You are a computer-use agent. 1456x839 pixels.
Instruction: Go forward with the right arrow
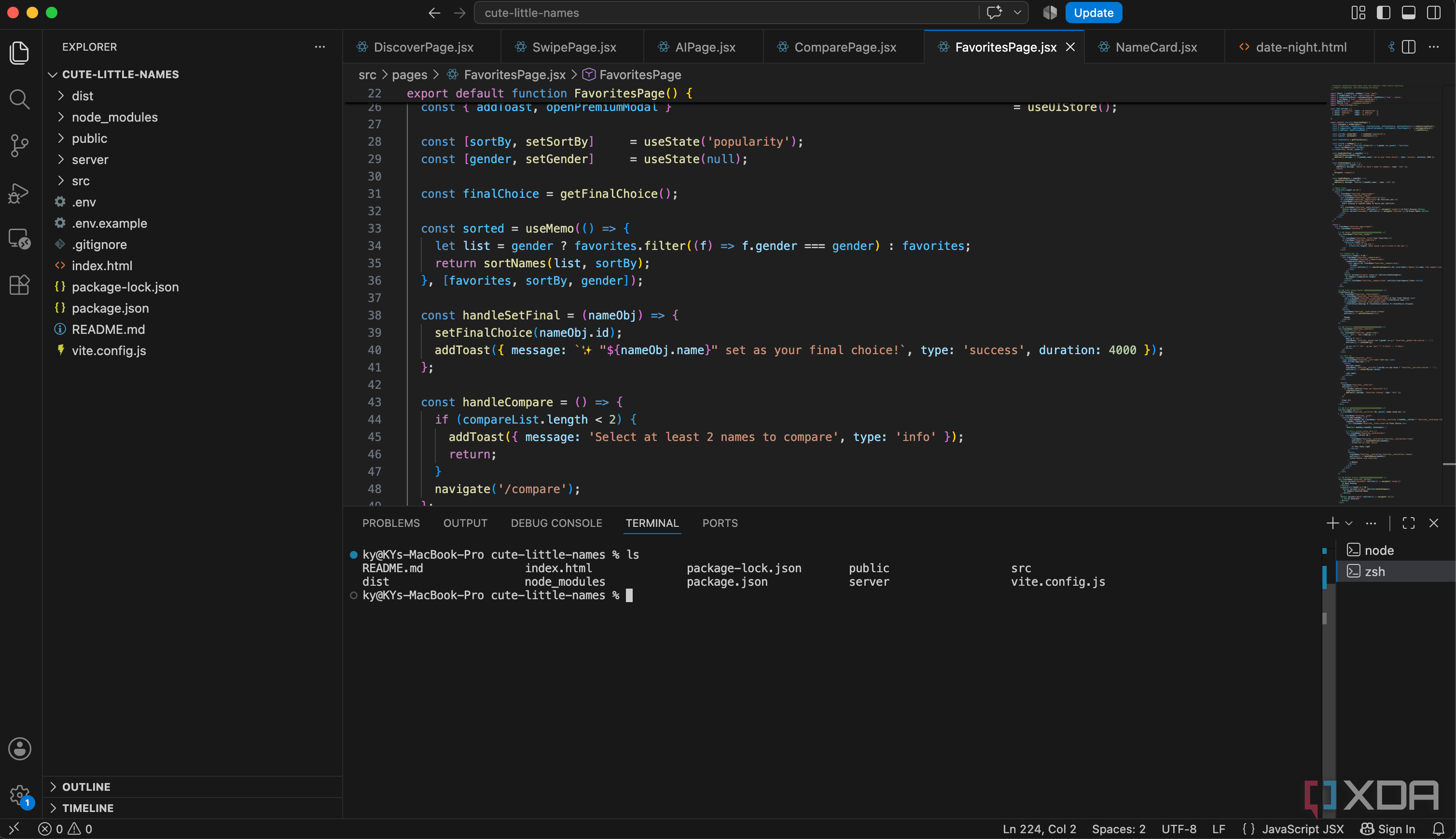tap(459, 13)
